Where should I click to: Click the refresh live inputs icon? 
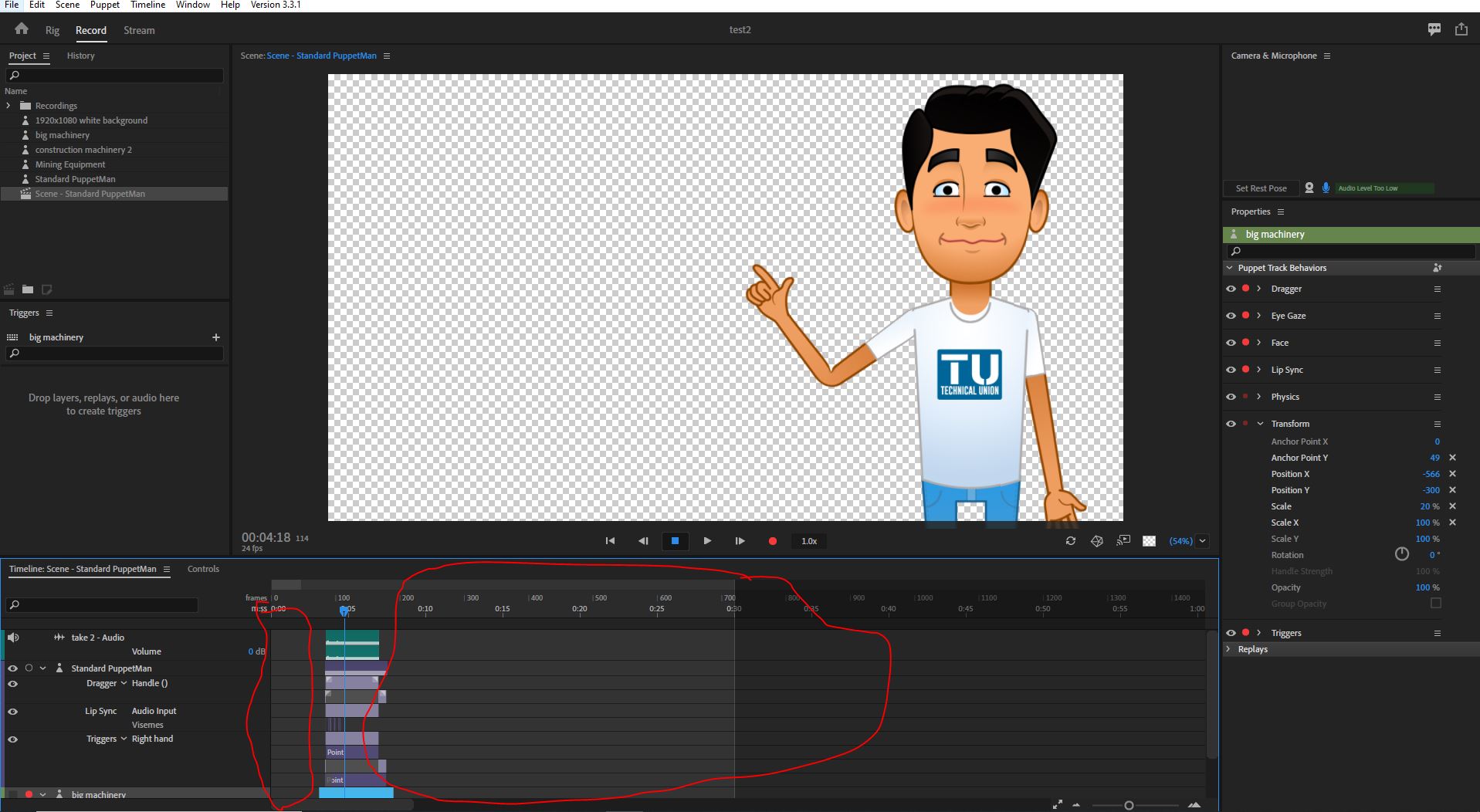1071,541
